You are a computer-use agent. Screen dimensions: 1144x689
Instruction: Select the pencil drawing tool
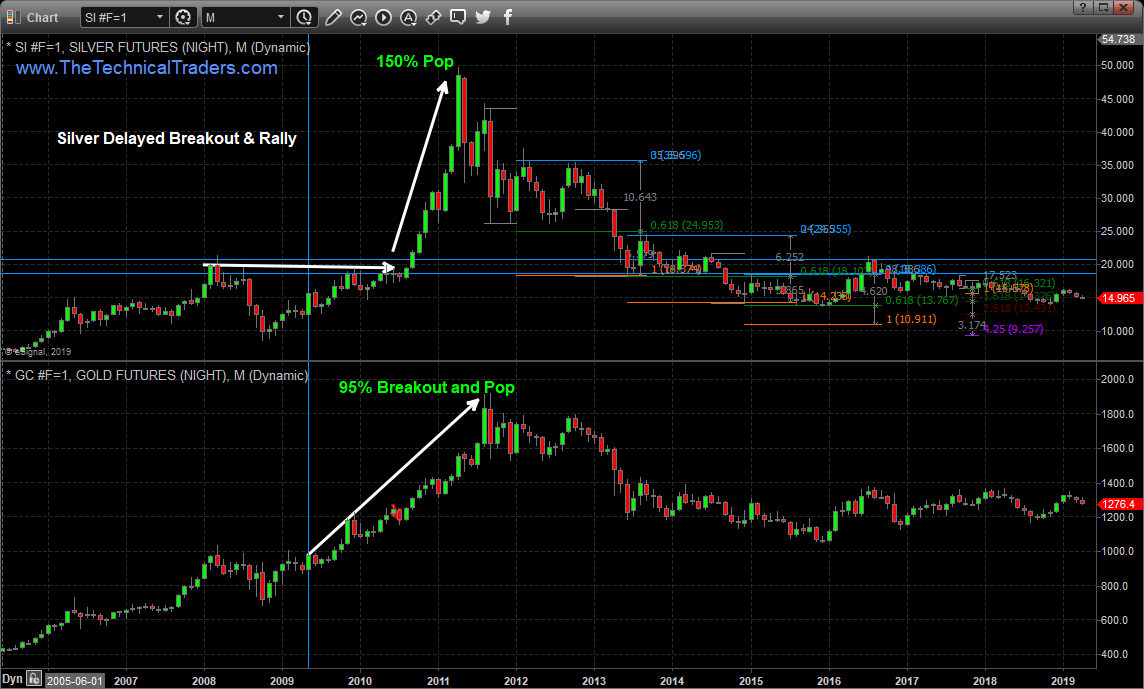coord(334,17)
